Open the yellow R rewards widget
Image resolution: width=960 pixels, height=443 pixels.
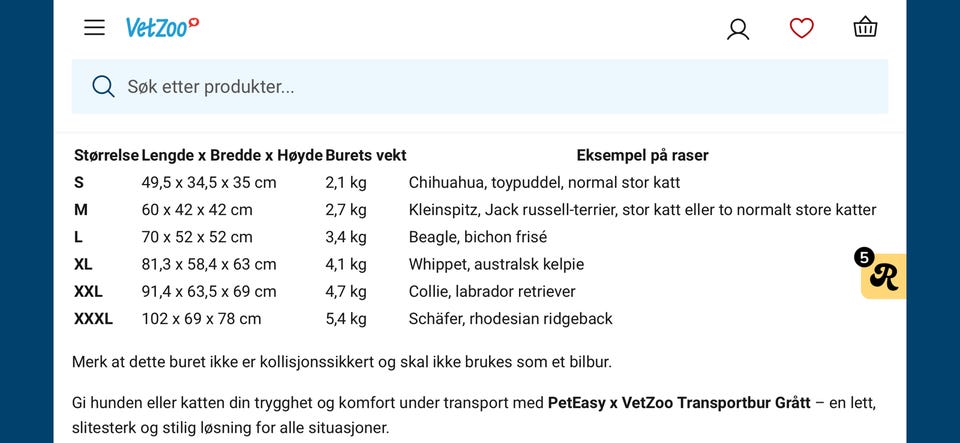tap(883, 277)
